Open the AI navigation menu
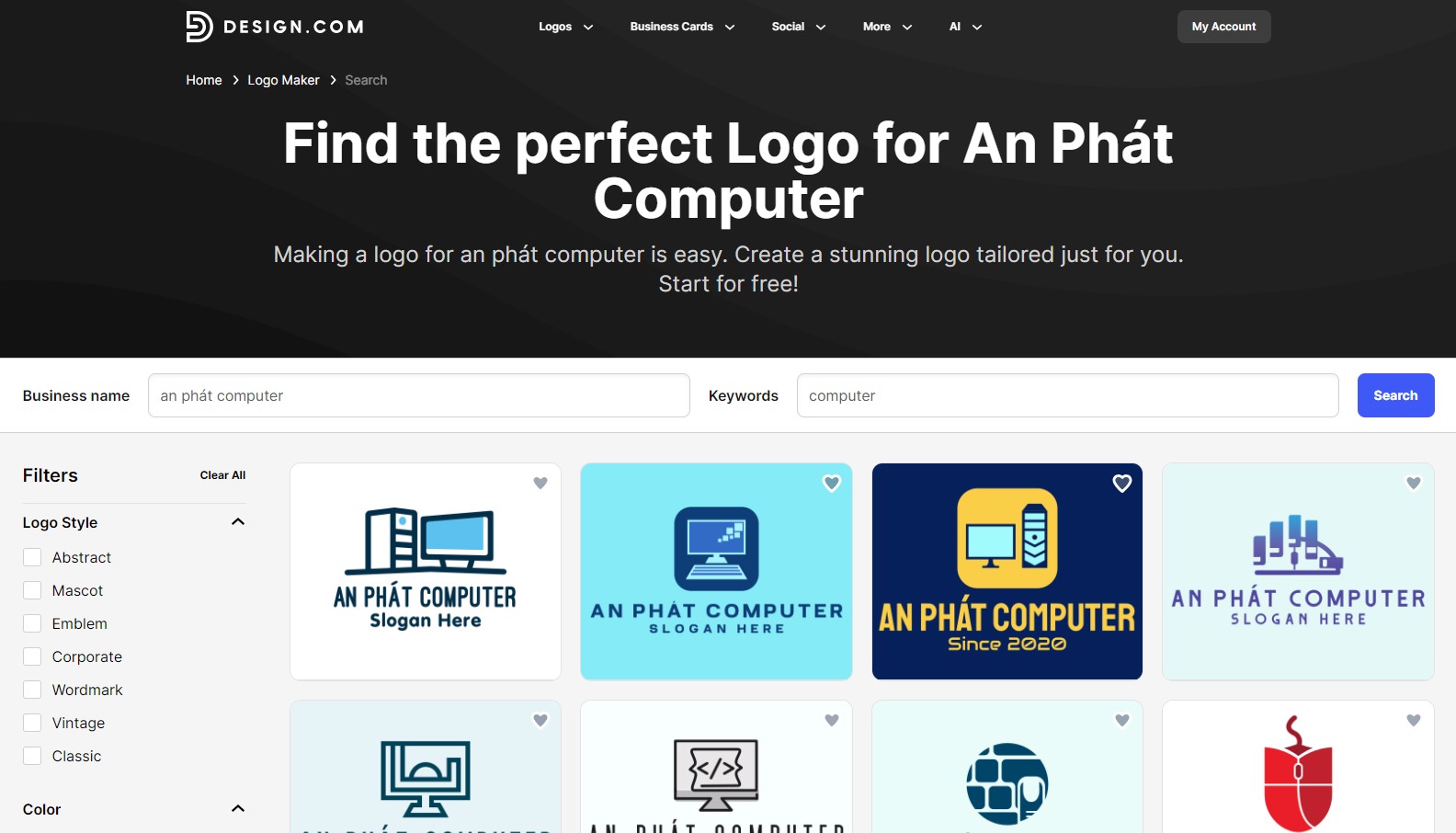 (x=965, y=27)
